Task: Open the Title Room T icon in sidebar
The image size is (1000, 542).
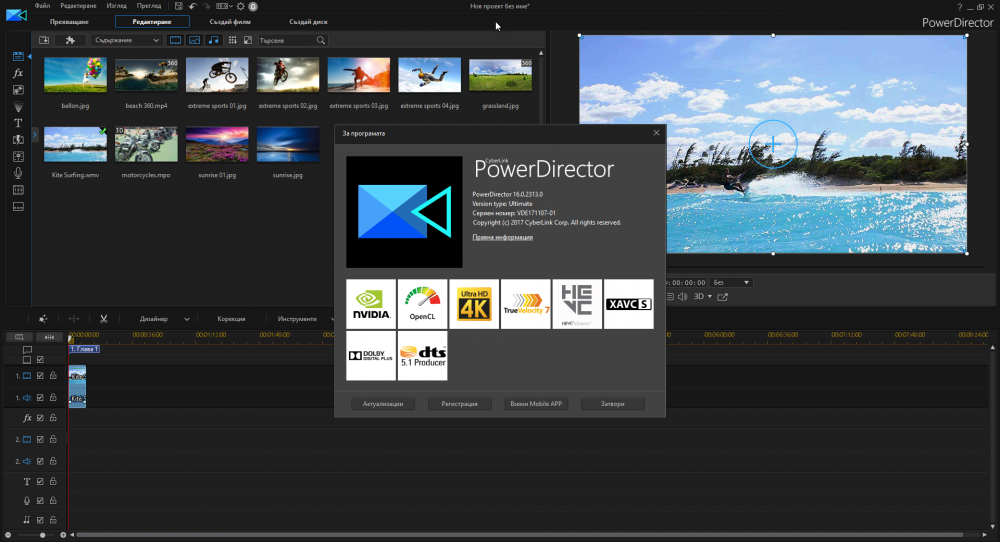Action: point(18,123)
